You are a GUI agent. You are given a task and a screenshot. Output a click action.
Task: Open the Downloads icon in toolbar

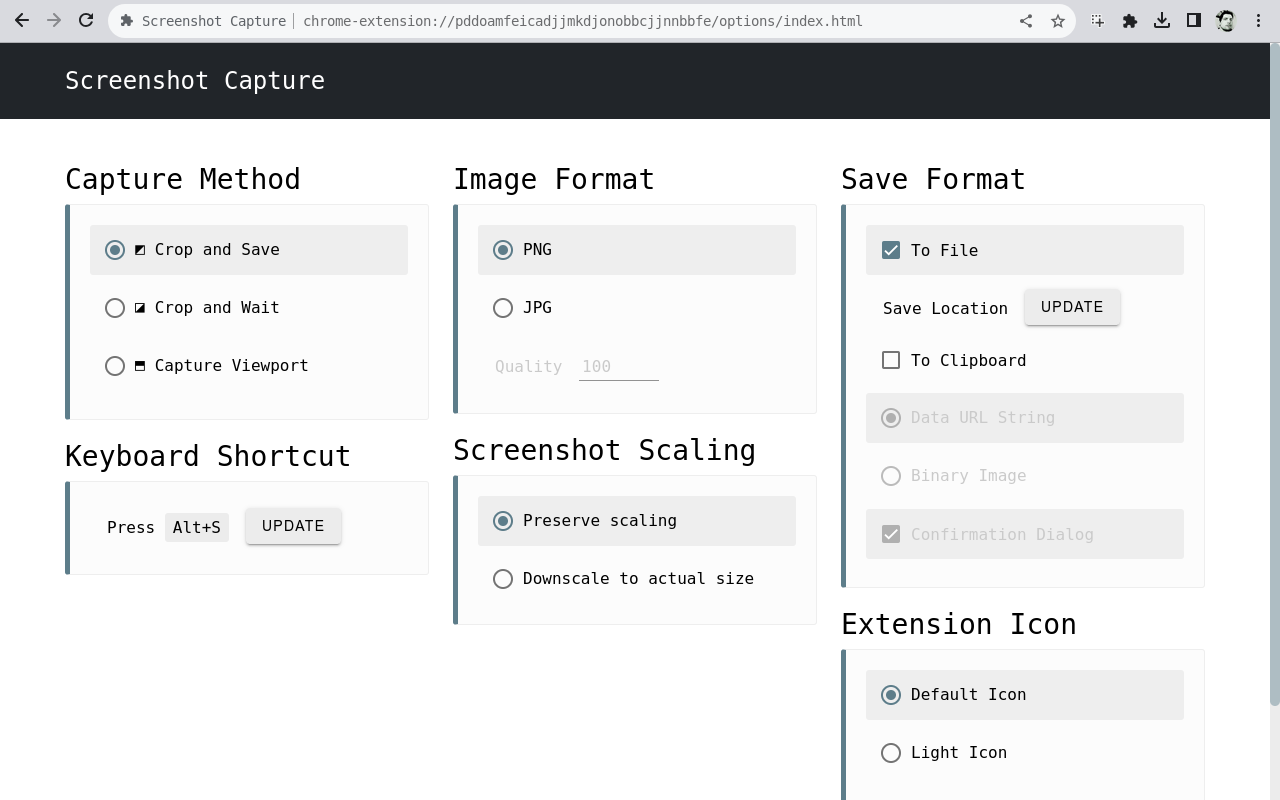1162,21
